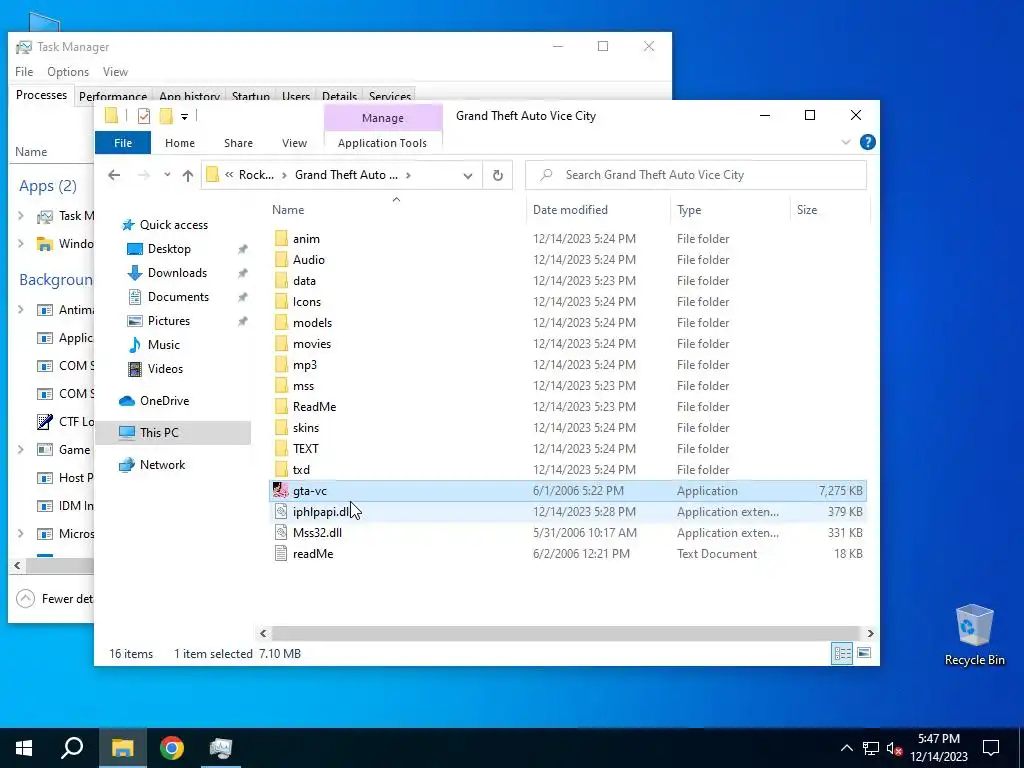Open Documents in the navigation pane
The height and width of the screenshot is (768, 1024).
tap(178, 296)
